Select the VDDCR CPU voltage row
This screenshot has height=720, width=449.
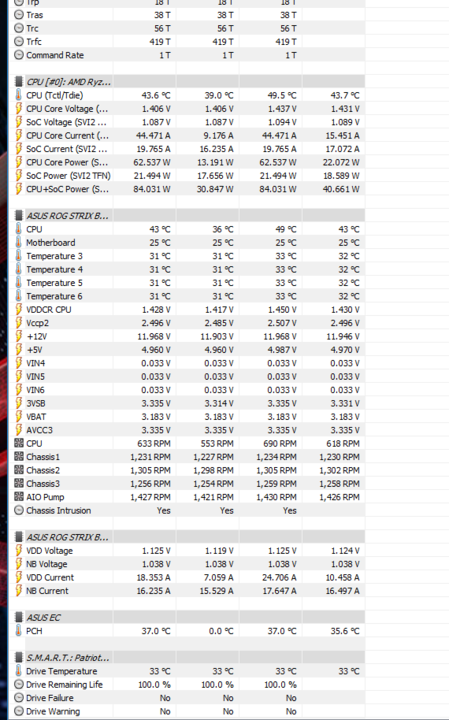pyautogui.click(x=187, y=309)
